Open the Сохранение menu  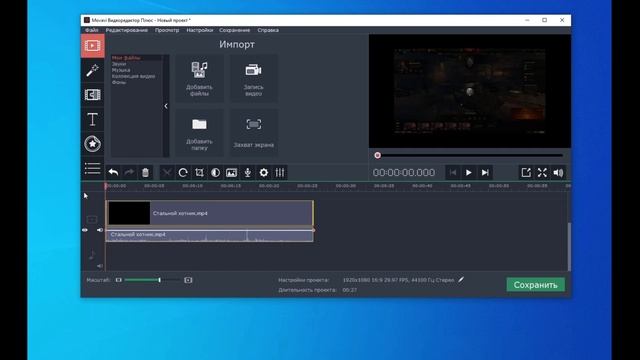(235, 30)
